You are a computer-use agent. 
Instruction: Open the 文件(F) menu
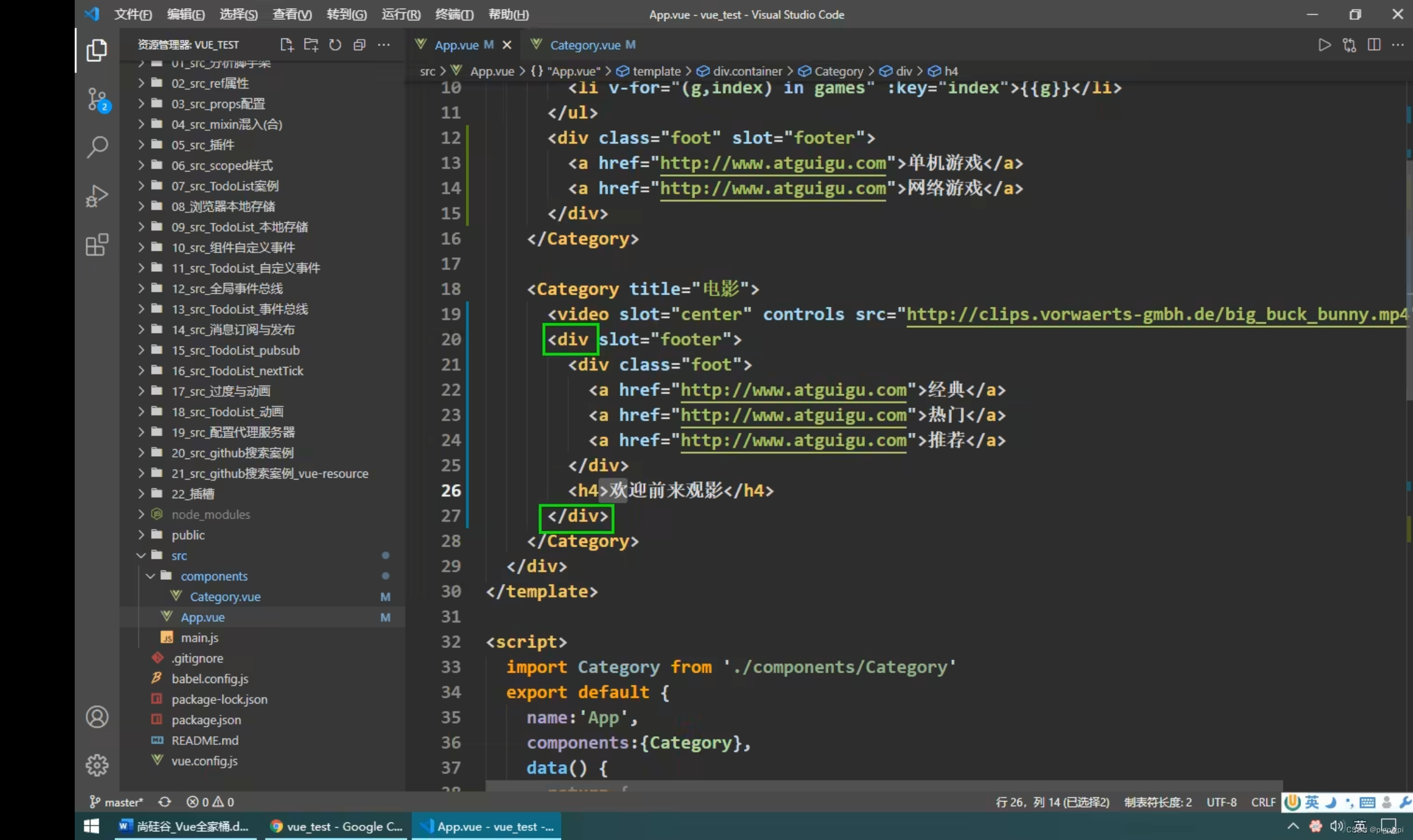133,15
